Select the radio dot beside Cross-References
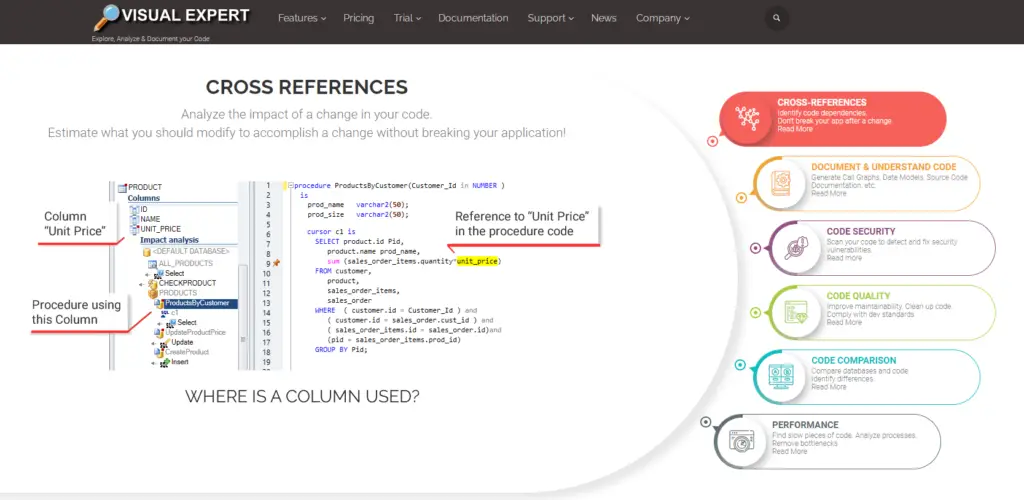1024x500 pixels. [712, 141]
